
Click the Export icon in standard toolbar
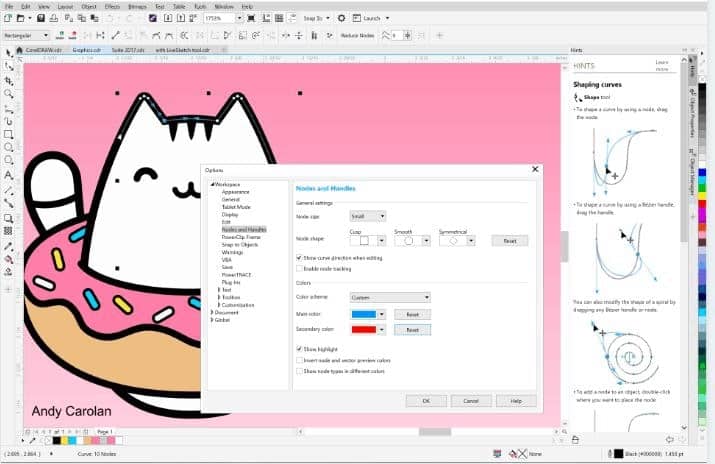(x=181, y=18)
